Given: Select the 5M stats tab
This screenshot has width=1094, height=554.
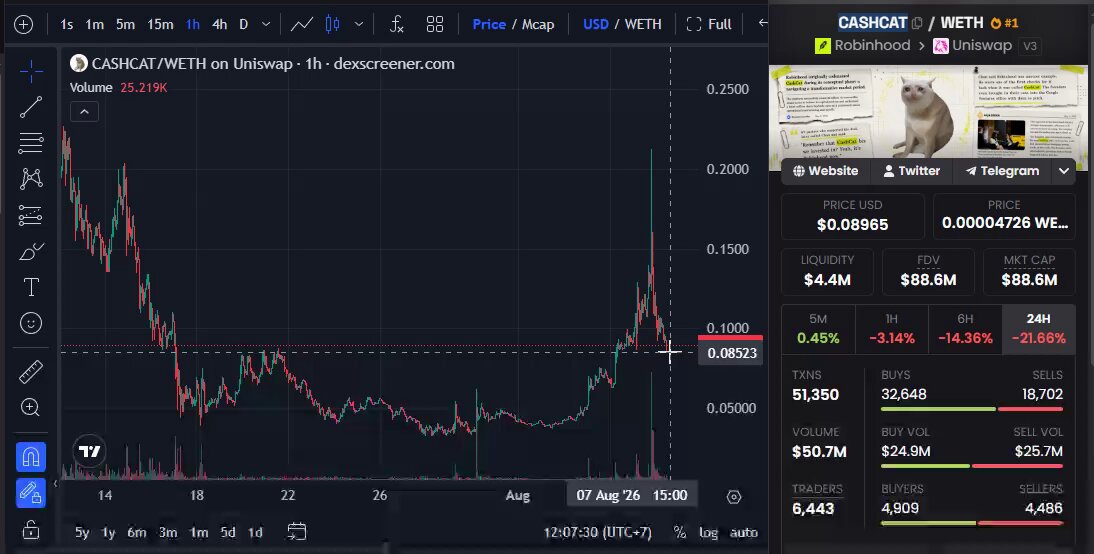Looking at the screenshot, I should click(818, 329).
